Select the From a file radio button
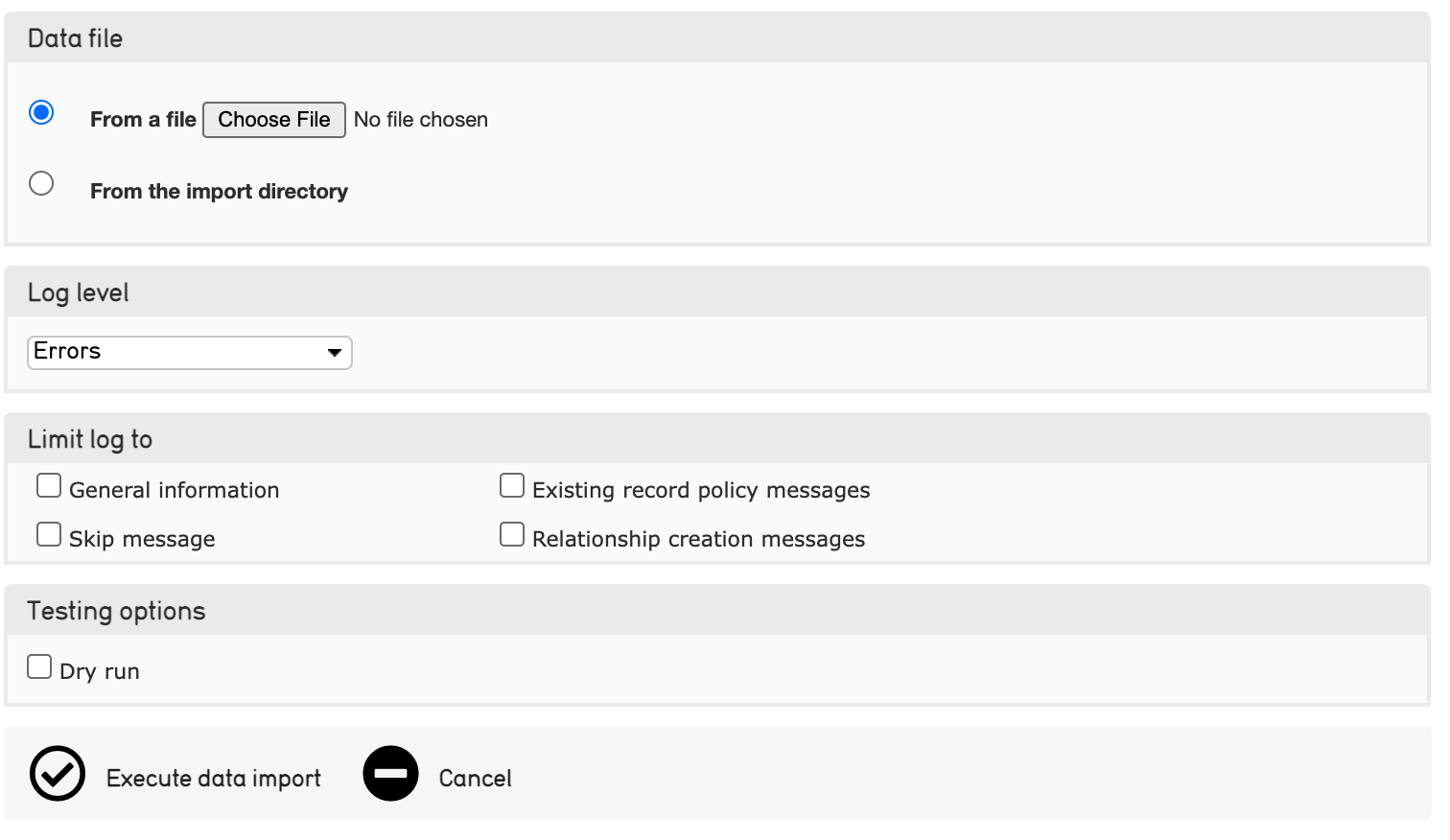Viewport: 1450px width, 840px height. (x=41, y=112)
